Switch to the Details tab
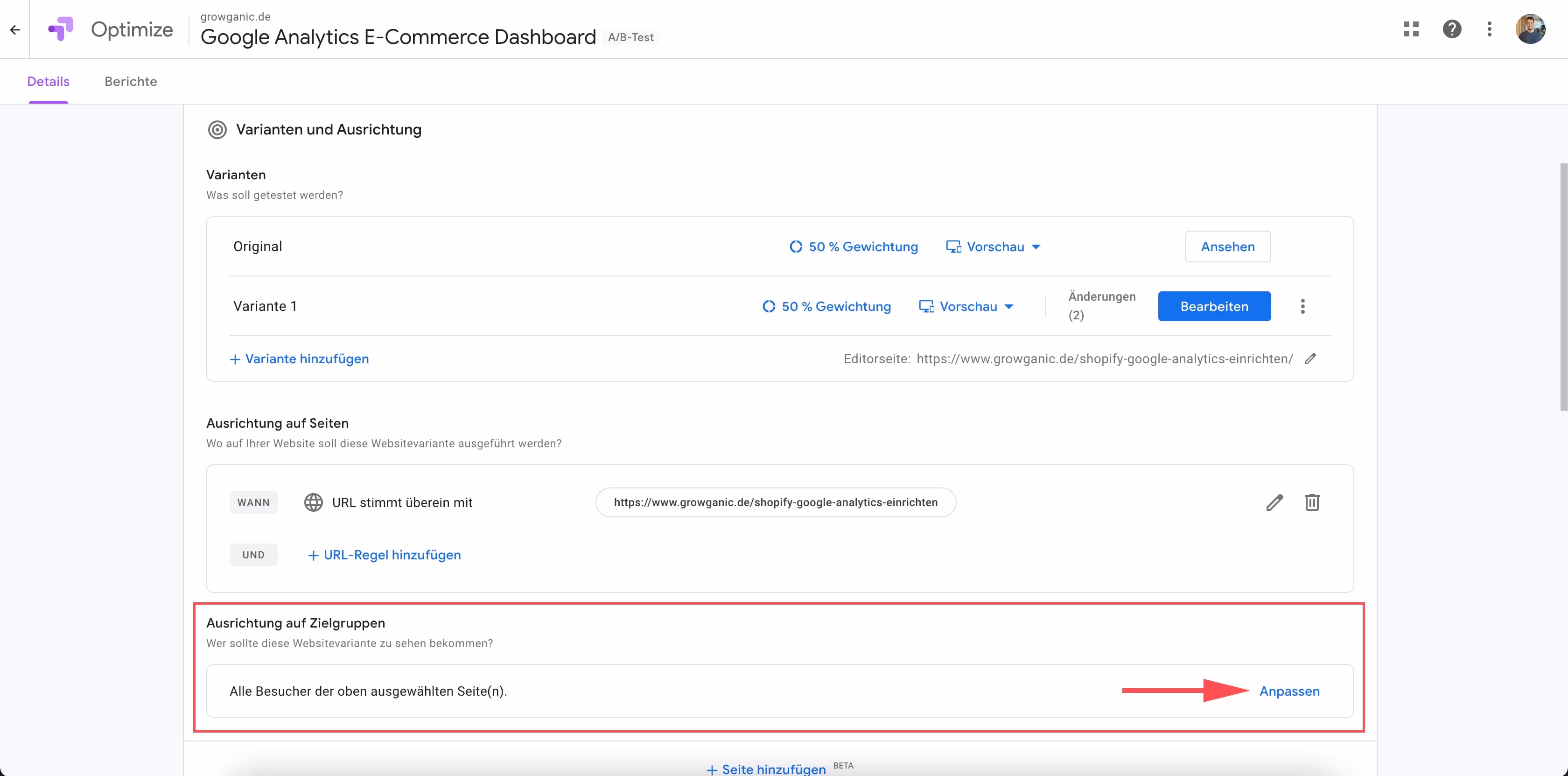This screenshot has width=1568, height=776. coord(48,81)
